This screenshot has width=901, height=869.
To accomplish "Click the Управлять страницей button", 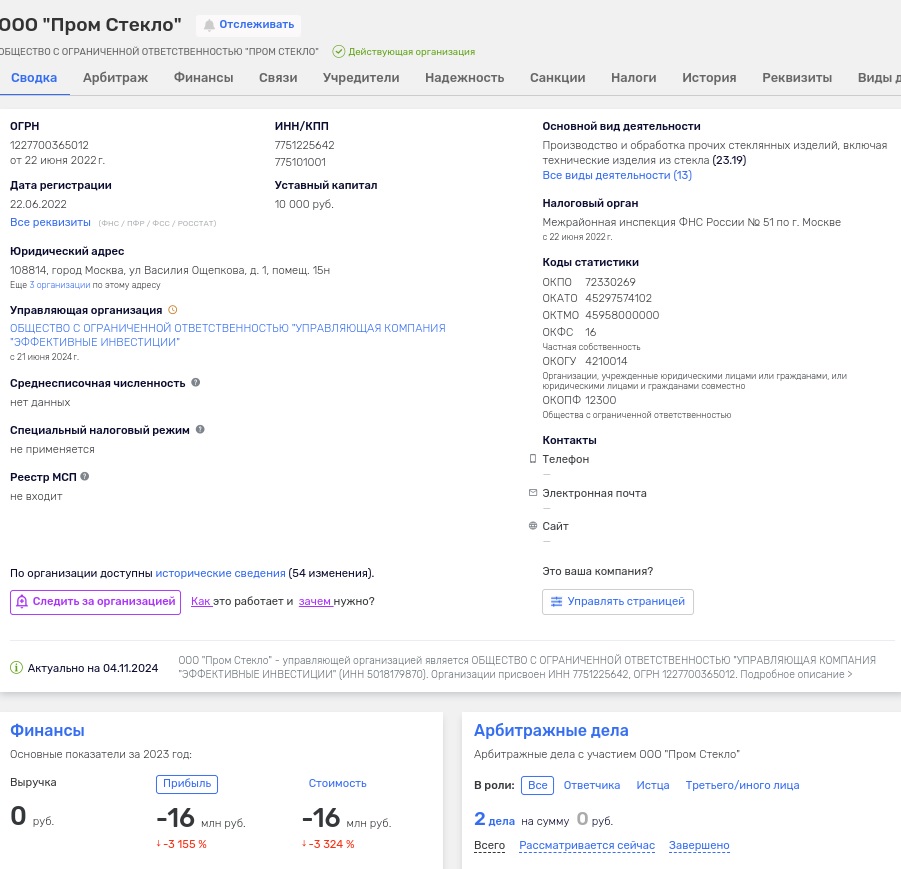I will click(618, 602).
